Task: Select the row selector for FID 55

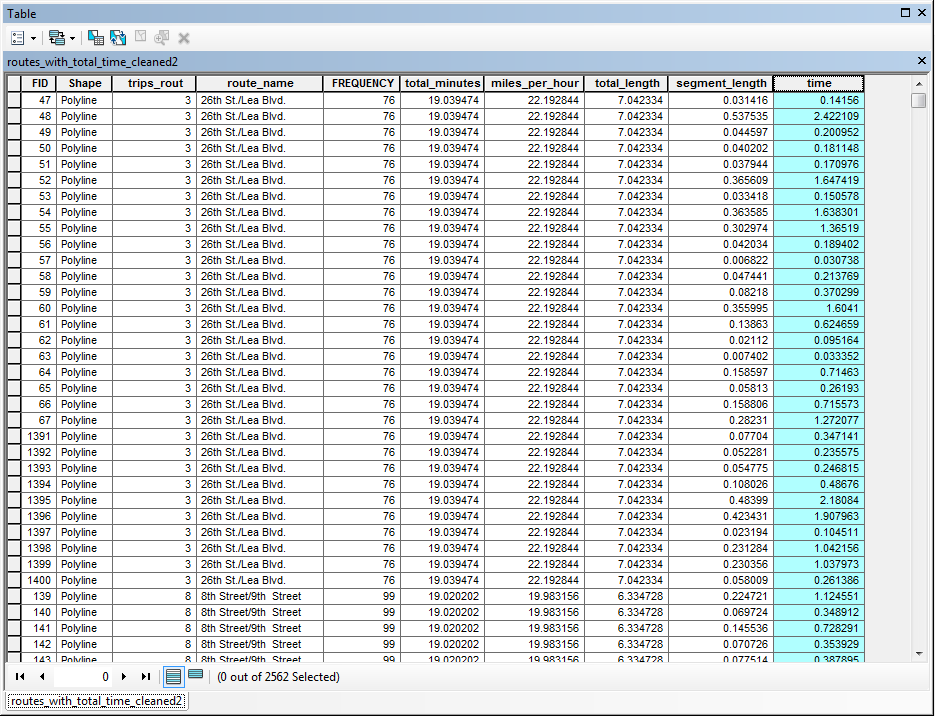Action: point(14,228)
